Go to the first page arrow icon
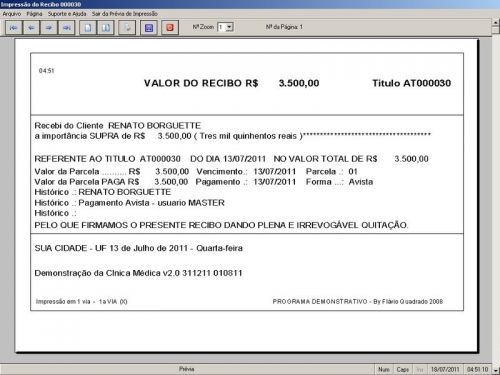The image size is (500, 375). 14,27
